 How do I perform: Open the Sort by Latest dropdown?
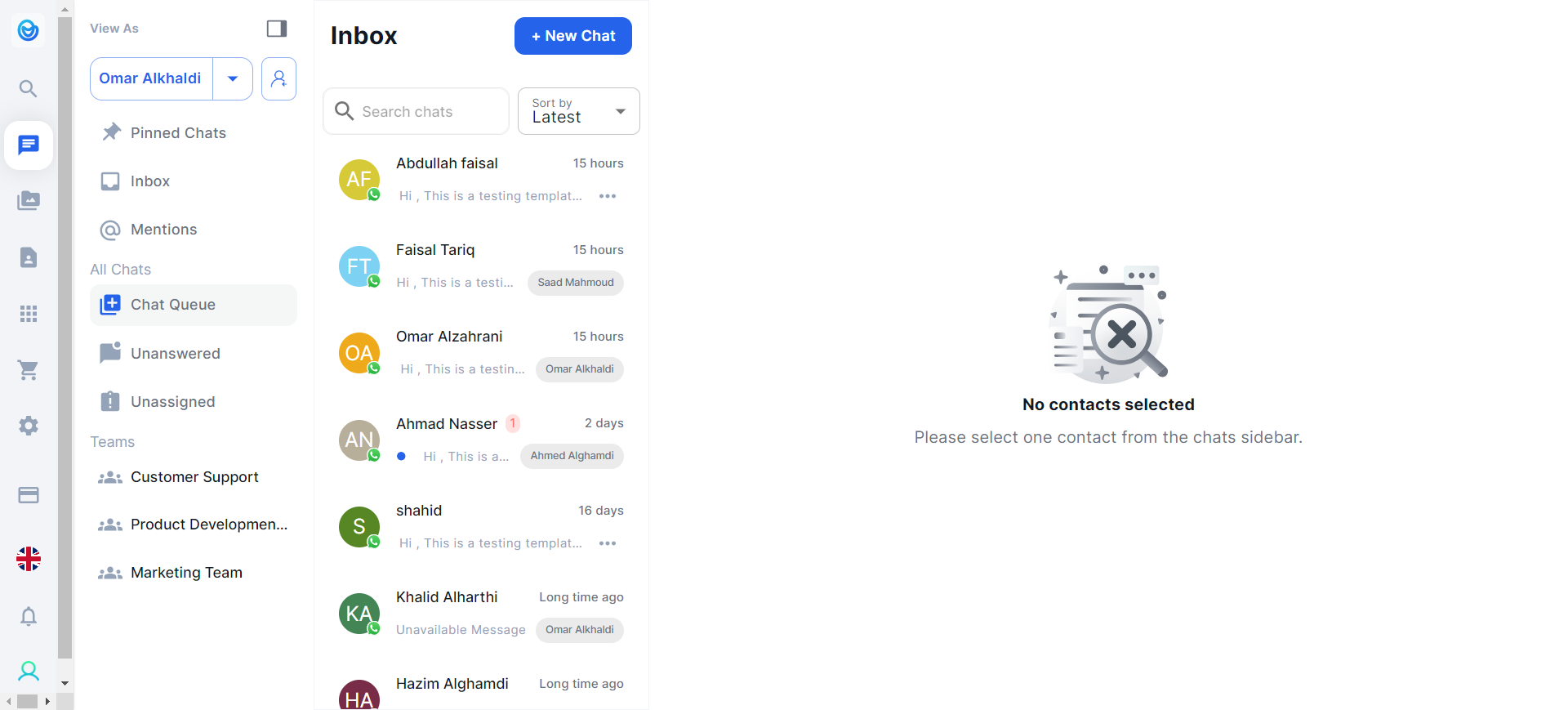tap(578, 111)
